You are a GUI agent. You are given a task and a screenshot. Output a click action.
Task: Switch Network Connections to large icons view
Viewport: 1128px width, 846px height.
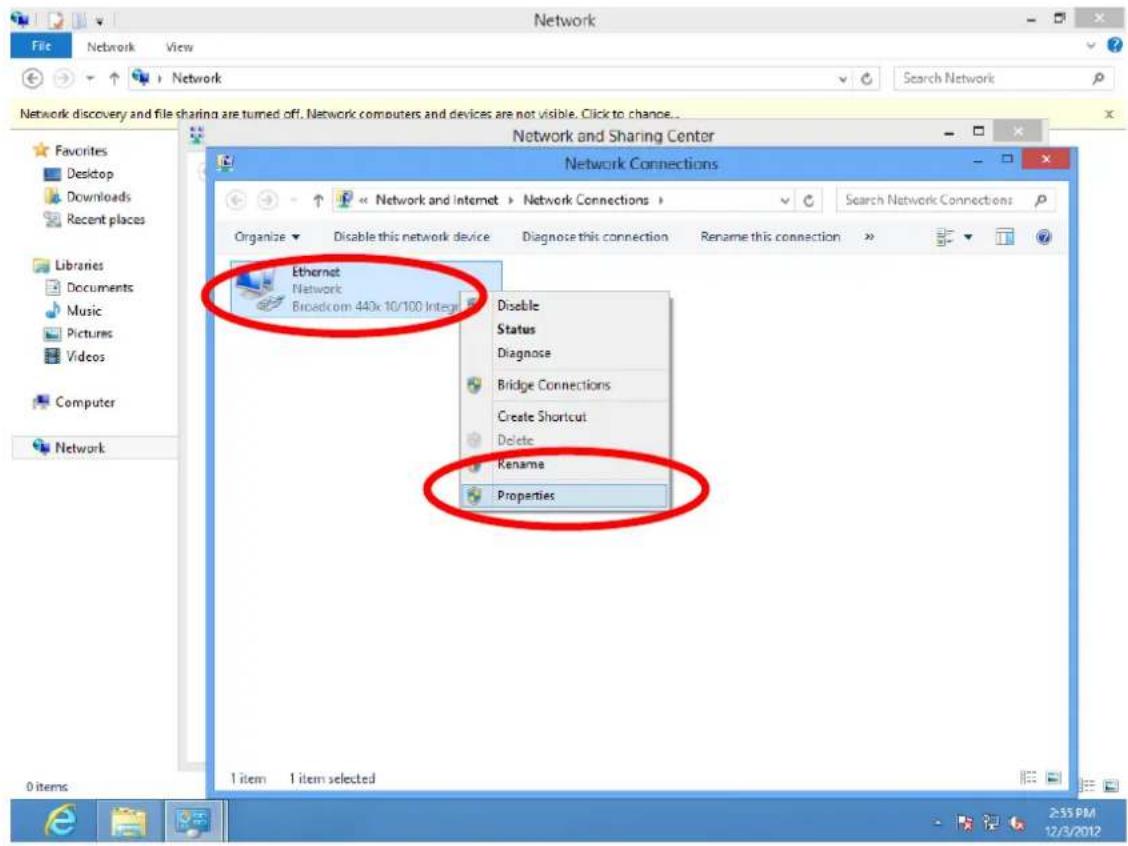1054,777
